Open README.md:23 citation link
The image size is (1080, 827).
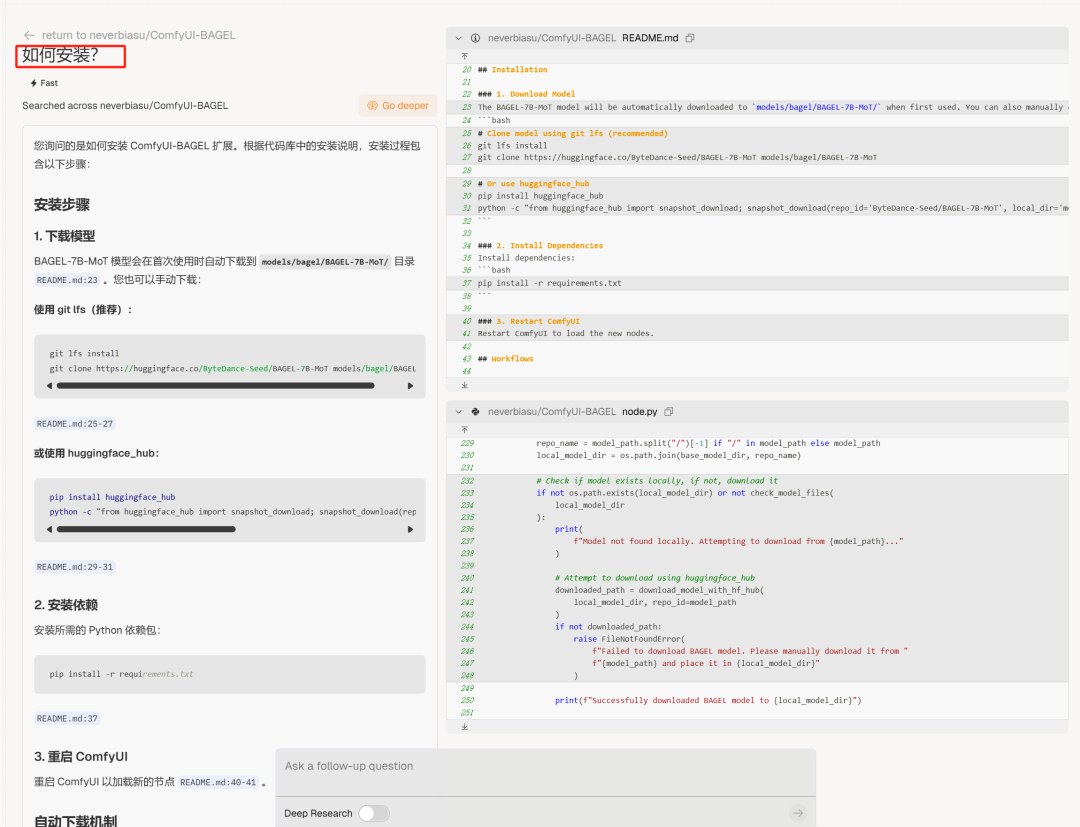(x=67, y=280)
